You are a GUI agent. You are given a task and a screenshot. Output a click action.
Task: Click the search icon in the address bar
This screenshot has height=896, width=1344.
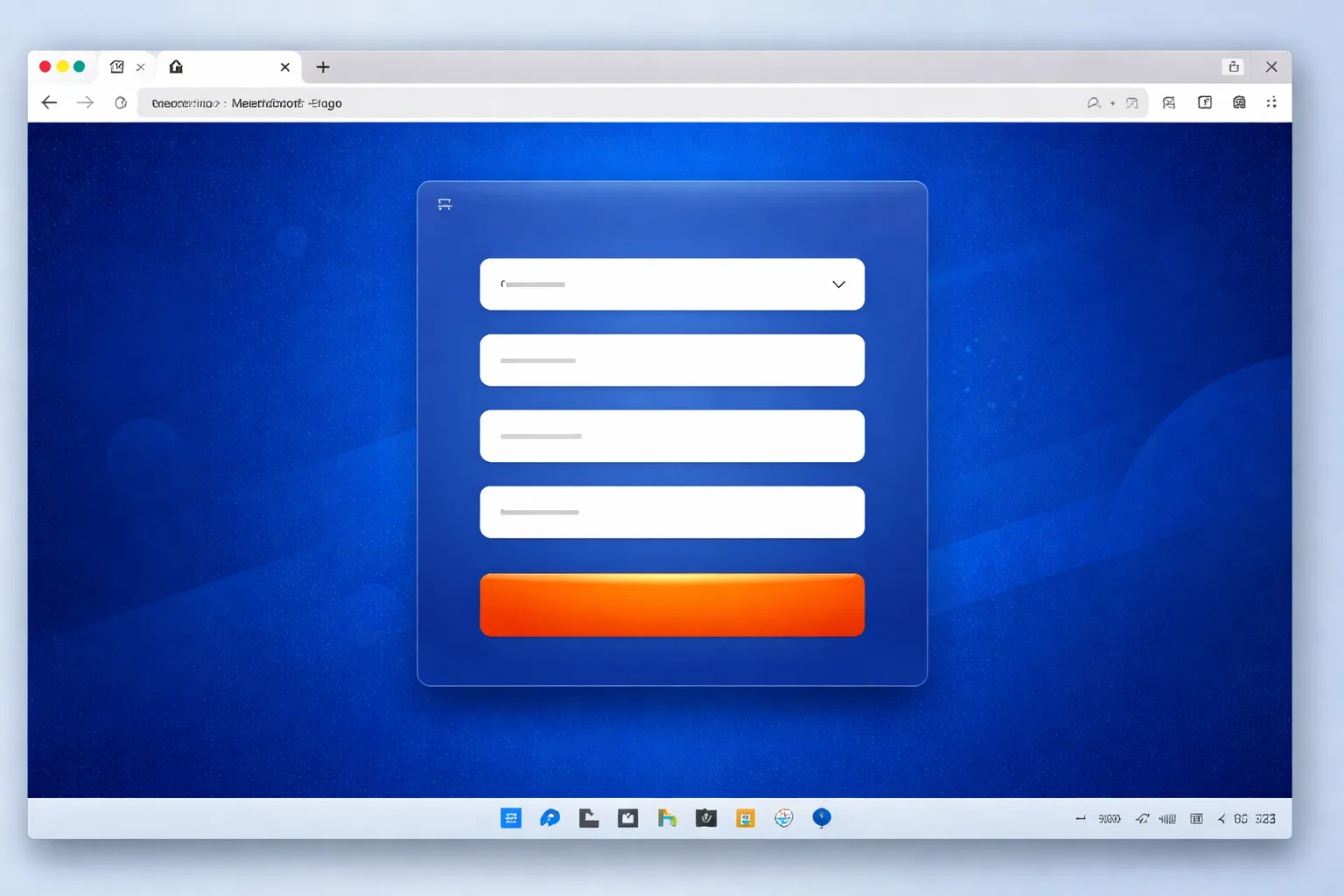click(x=1093, y=103)
